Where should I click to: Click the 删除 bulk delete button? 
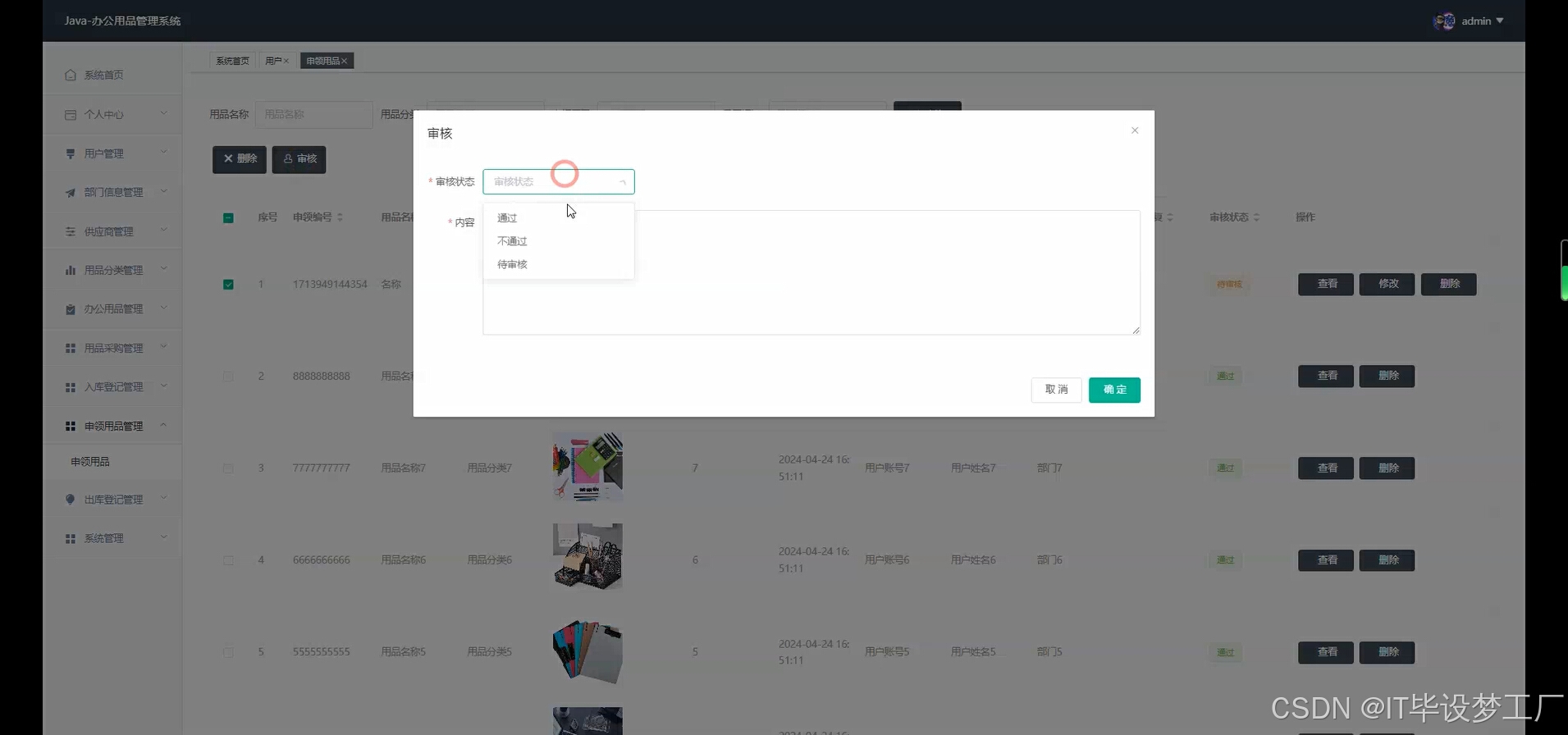(240, 159)
